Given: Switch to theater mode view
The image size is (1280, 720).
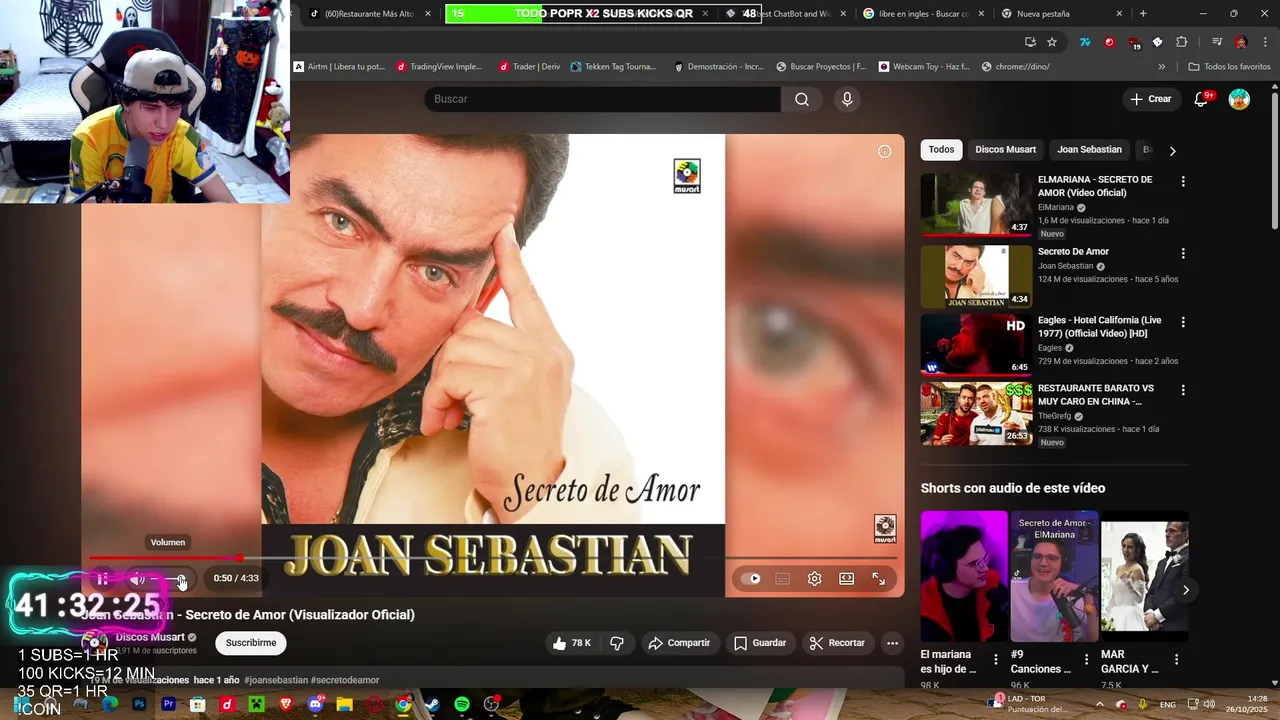Looking at the screenshot, I should point(847,578).
